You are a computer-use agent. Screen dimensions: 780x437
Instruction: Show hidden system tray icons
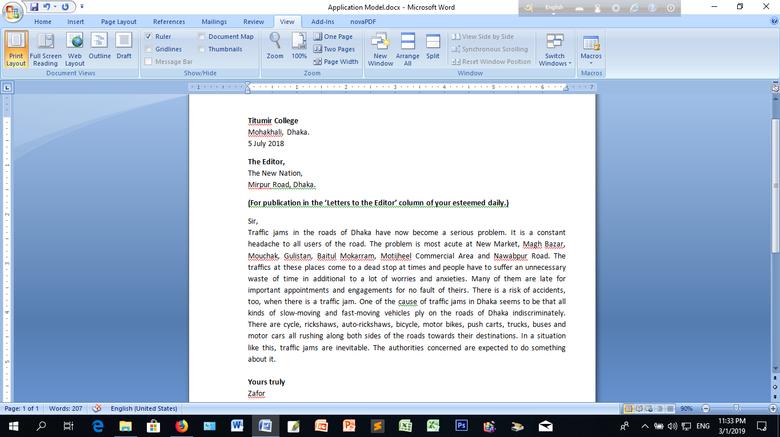pyautogui.click(x=645, y=426)
